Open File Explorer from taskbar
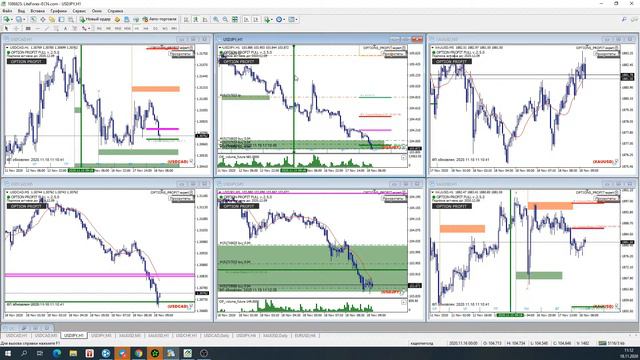This screenshot has height=360, width=640. tap(73, 353)
